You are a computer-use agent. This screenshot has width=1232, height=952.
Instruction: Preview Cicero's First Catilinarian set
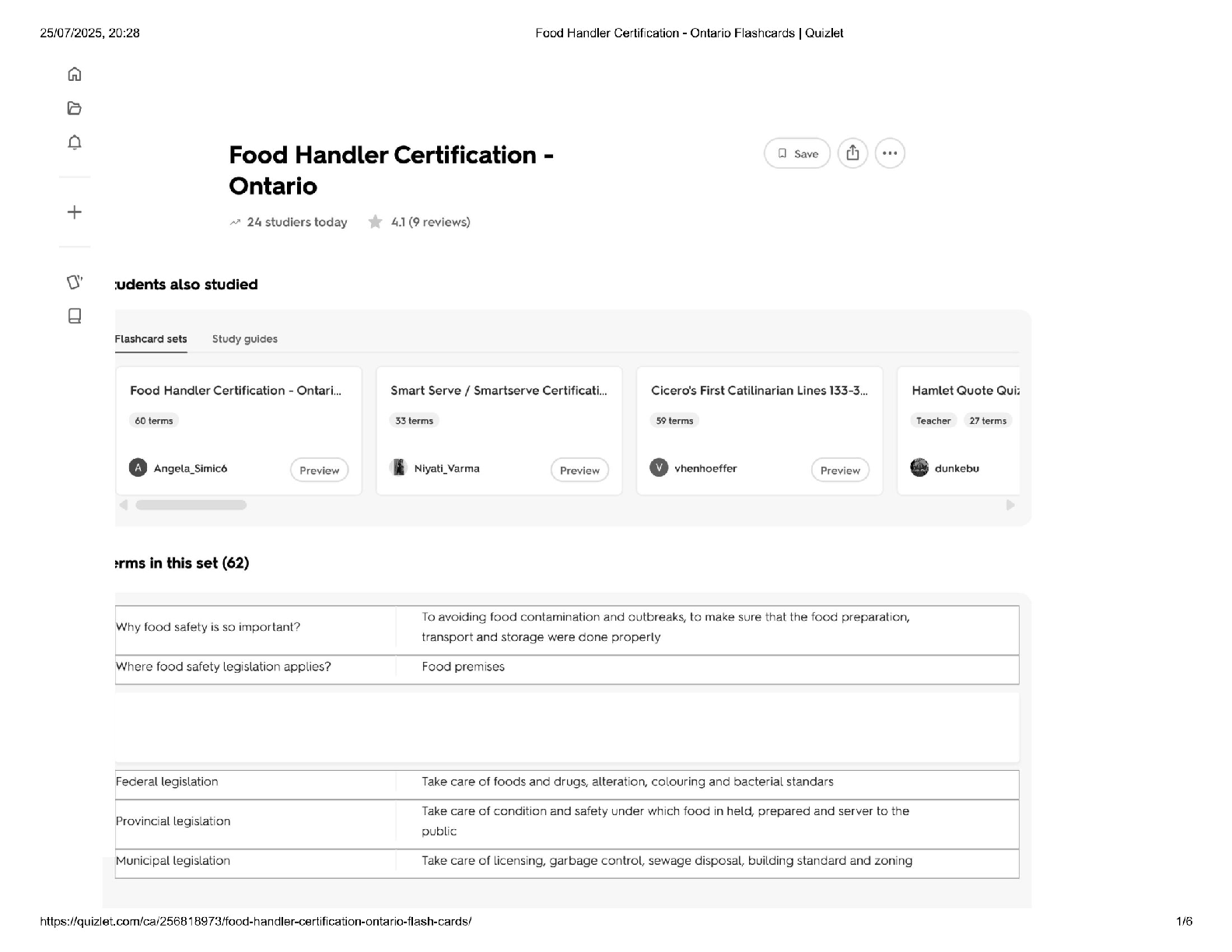click(840, 470)
